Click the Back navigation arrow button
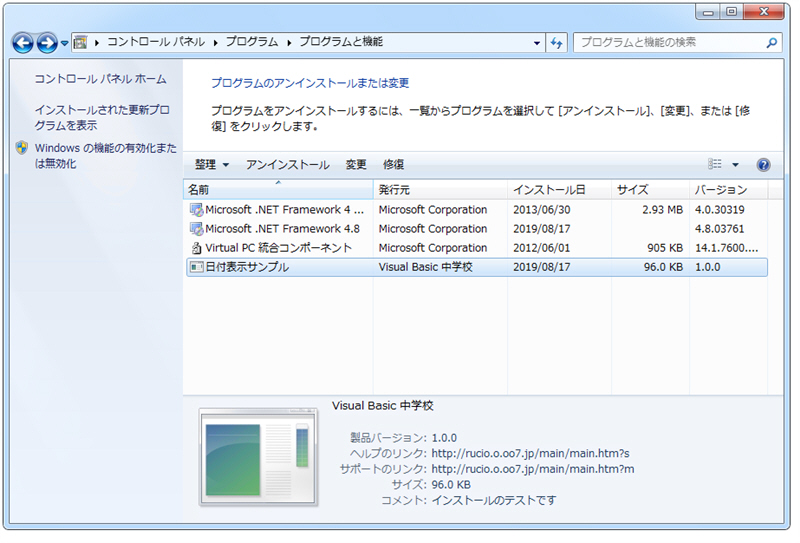The image size is (800, 543). click(23, 43)
